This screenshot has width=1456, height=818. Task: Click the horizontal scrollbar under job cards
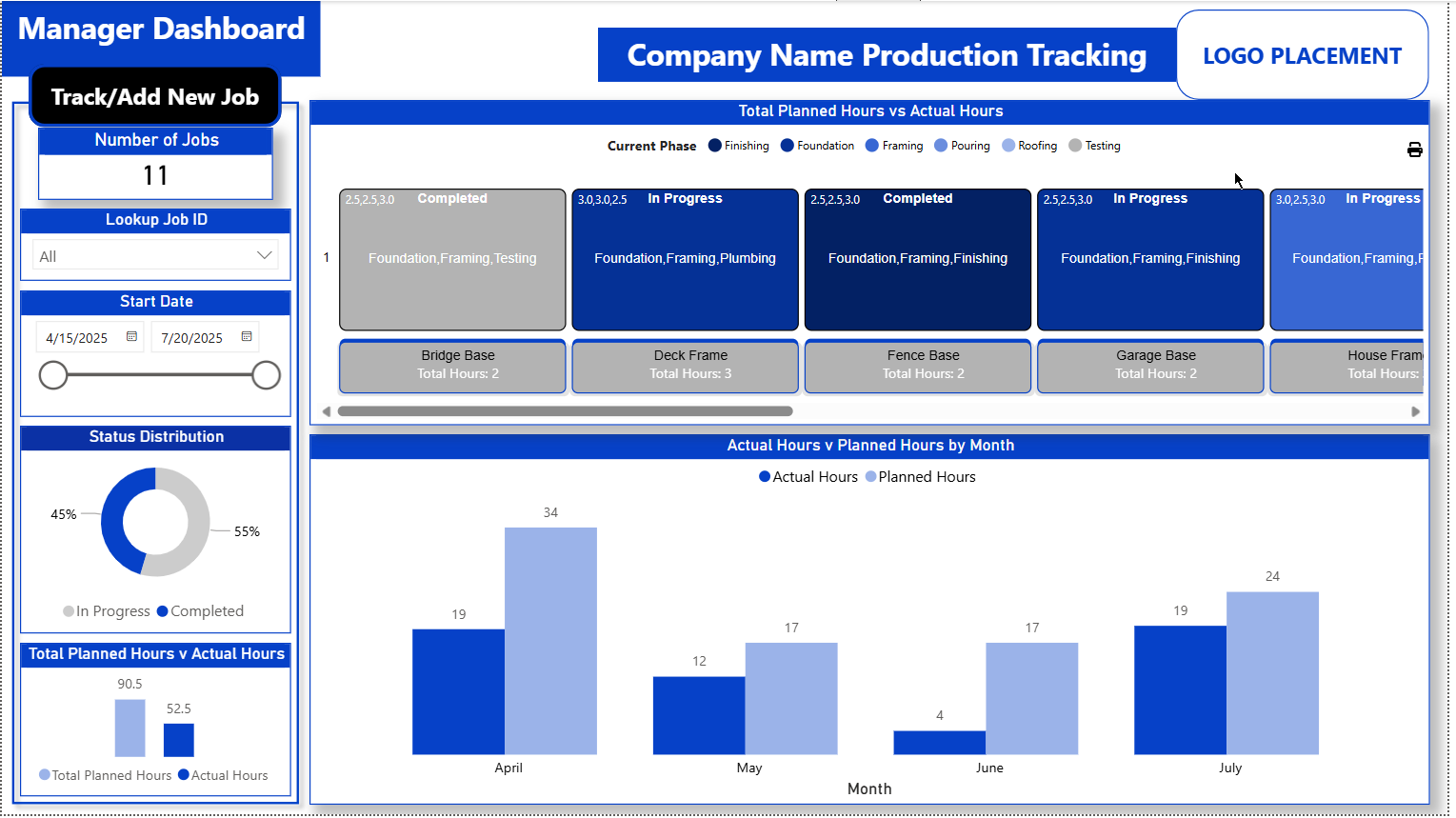(565, 411)
